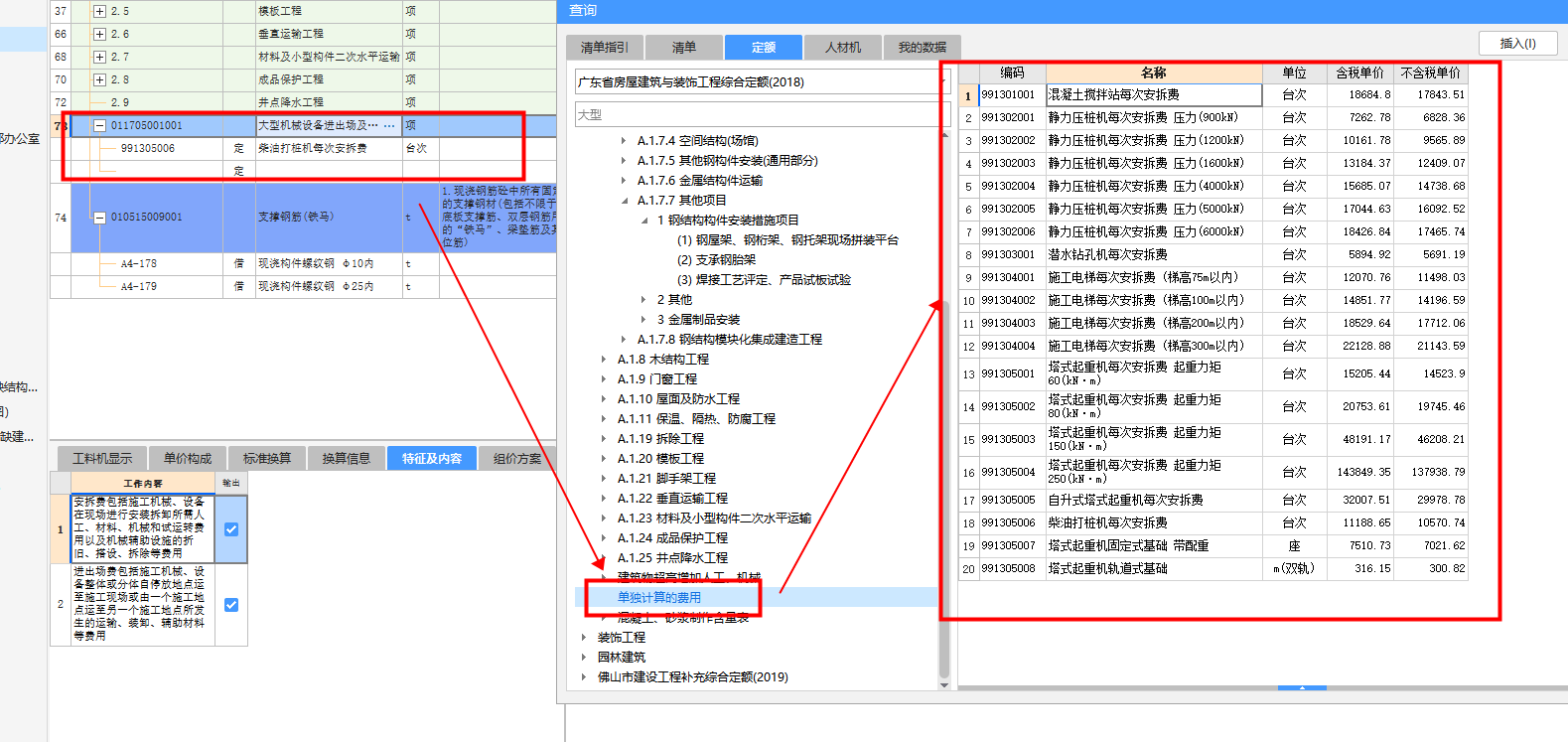Select row 991301001 混凝土搅拌站每次安拆费
The width and height of the screenshot is (1568, 742).
[1212, 95]
